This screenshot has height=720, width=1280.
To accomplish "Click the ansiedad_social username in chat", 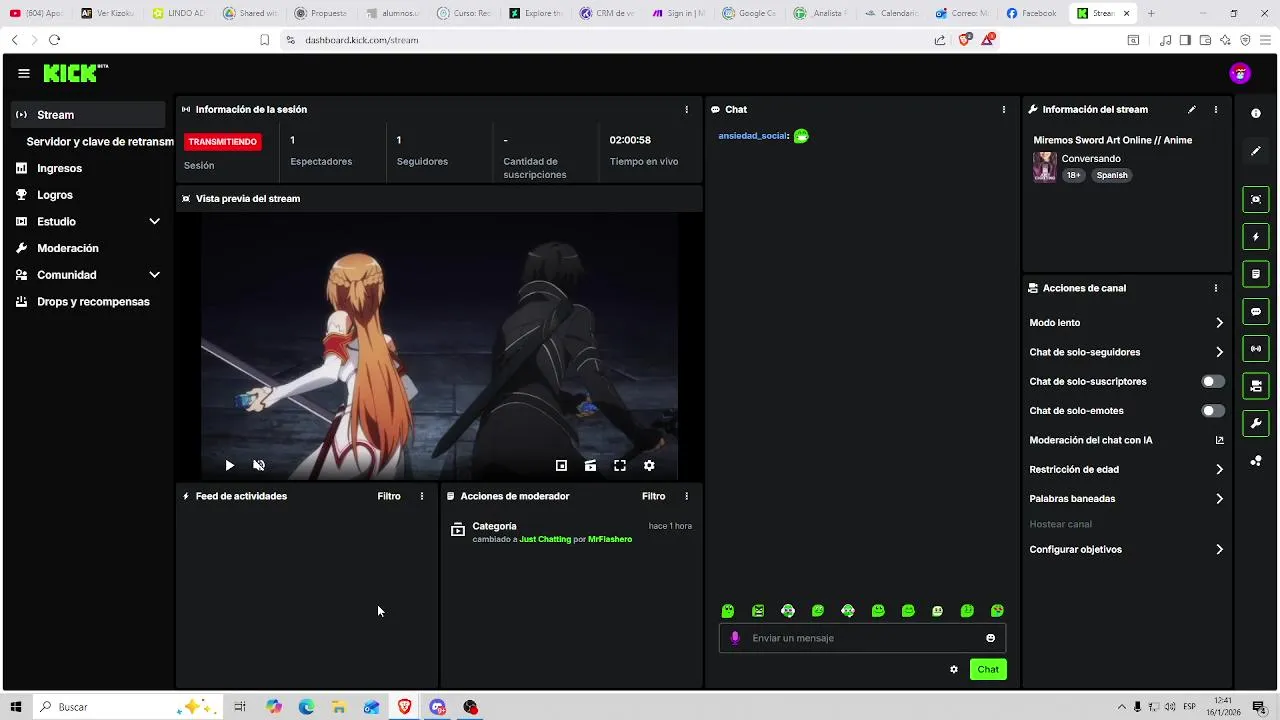I will pos(753,136).
